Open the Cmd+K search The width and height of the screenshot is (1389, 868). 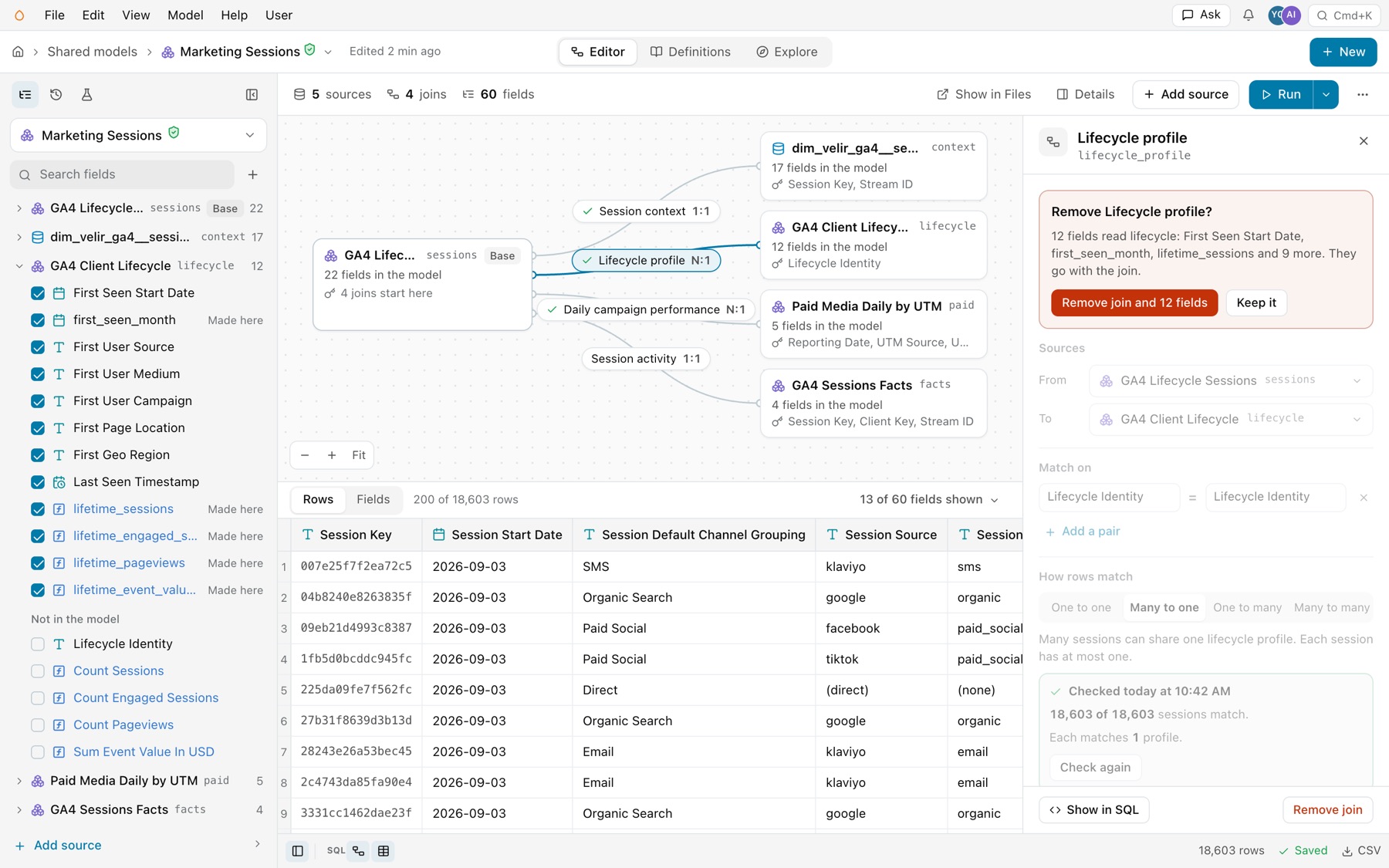point(1343,15)
